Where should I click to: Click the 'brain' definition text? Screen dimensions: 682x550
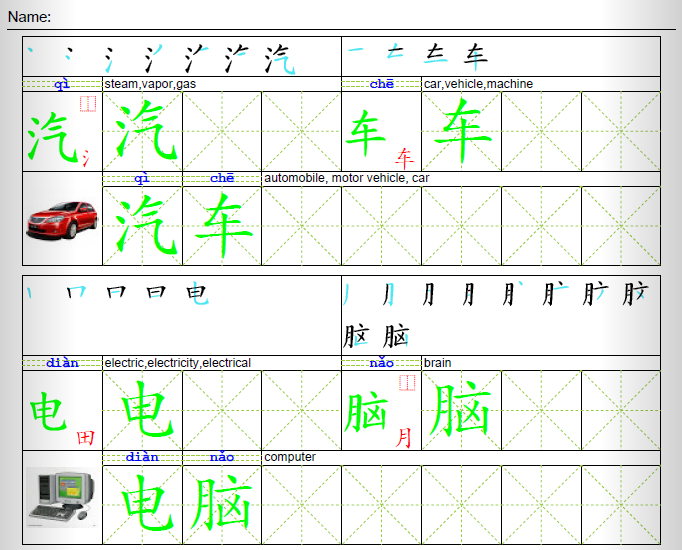(437, 363)
